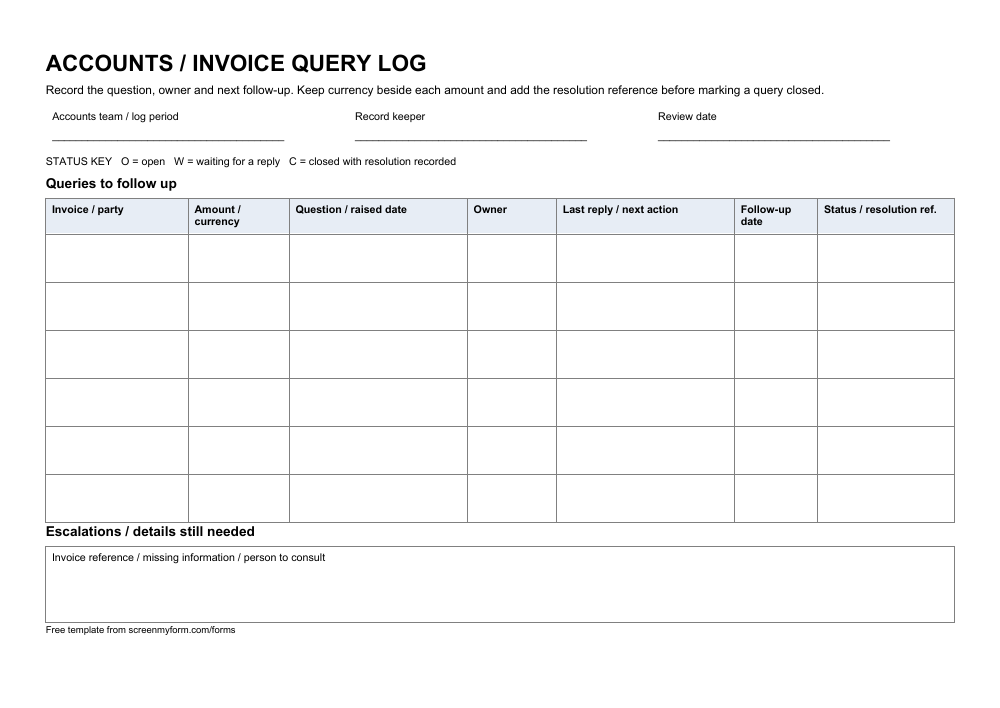Image resolution: width=1000 pixels, height=708 pixels.
Task: Click the 'Amount / currency' column header
Action: (239, 216)
